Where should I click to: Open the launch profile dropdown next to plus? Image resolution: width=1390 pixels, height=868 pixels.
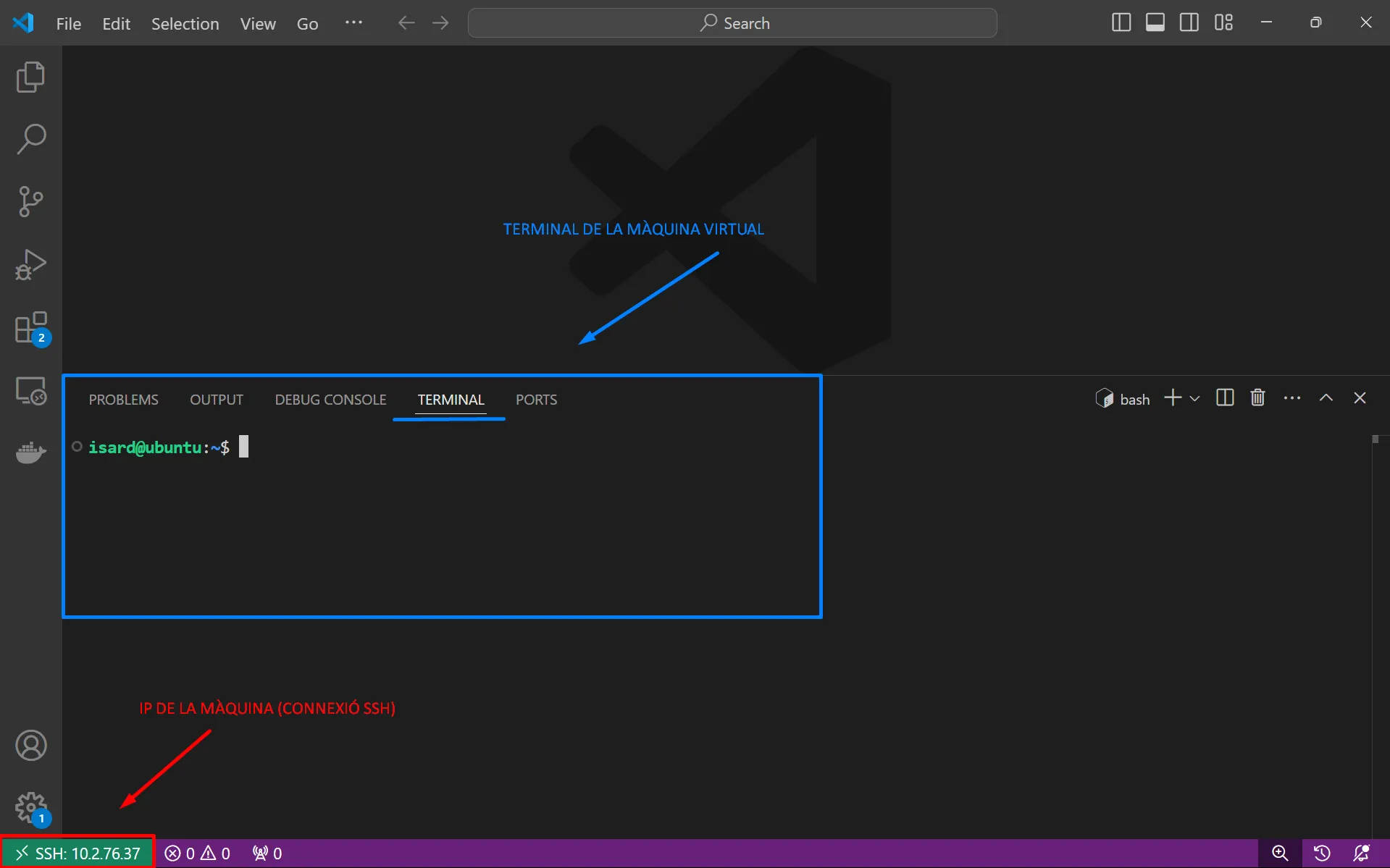[1195, 399]
